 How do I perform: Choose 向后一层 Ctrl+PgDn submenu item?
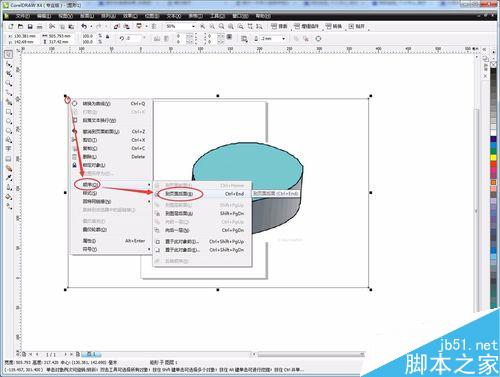(x=202, y=230)
